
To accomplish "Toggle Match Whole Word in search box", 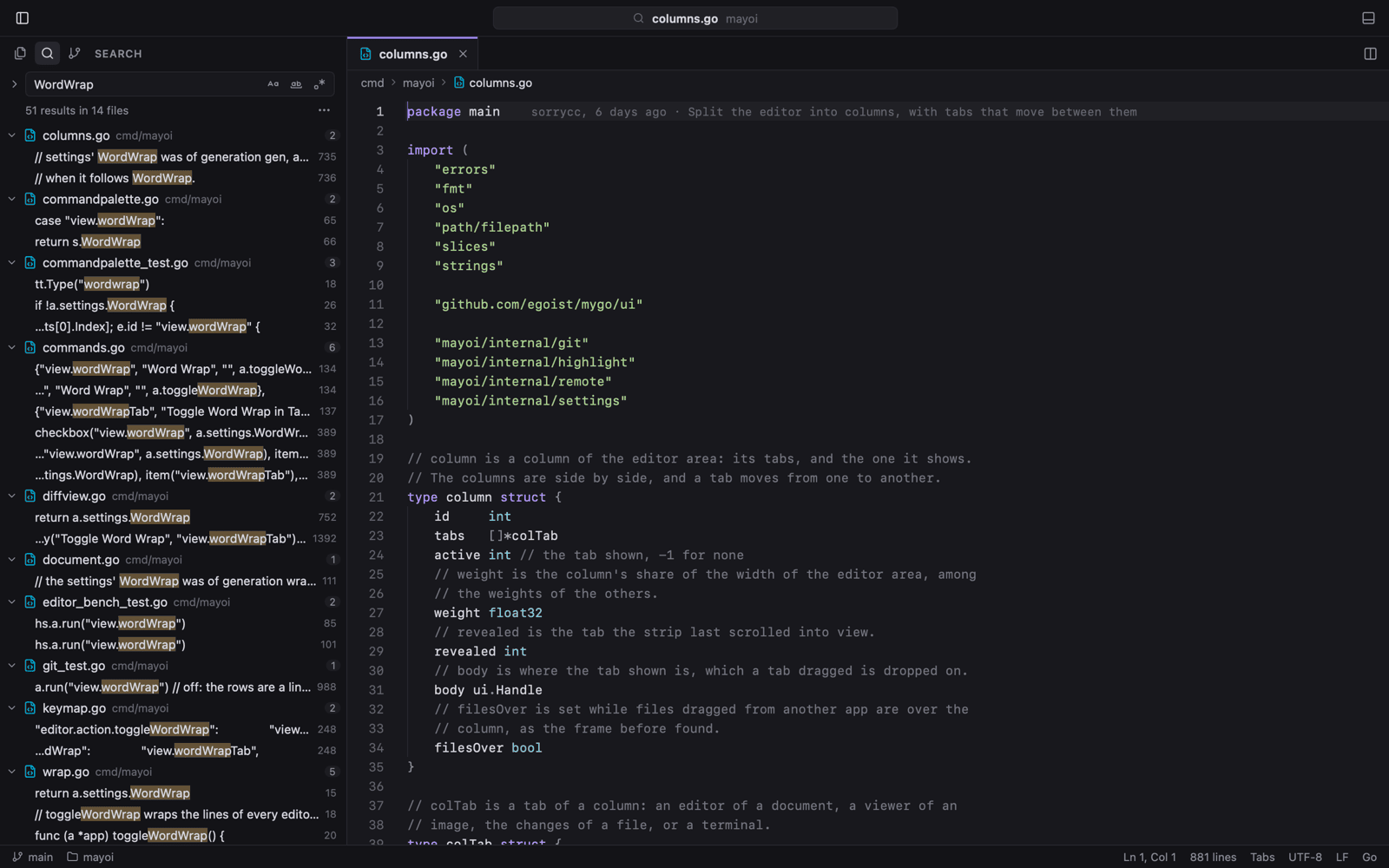I will point(296,84).
